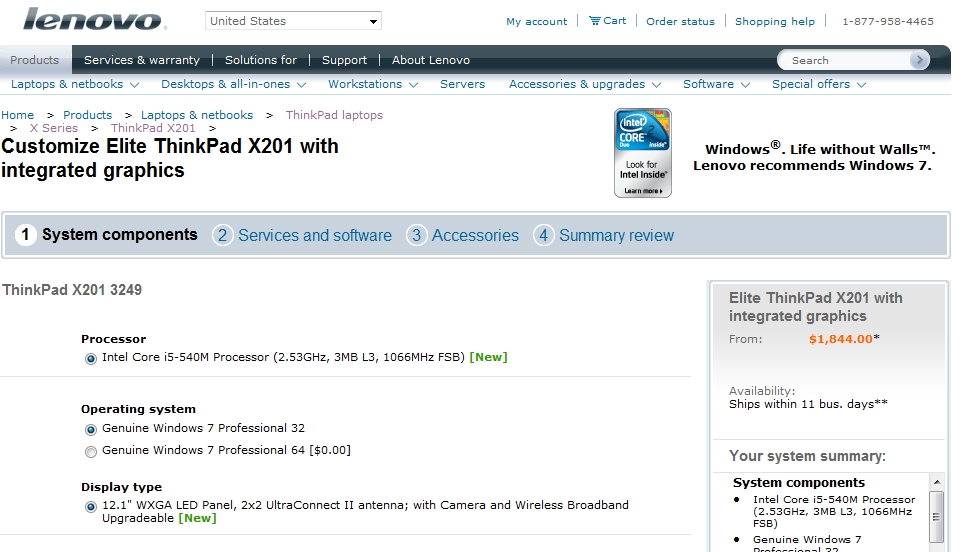
Task: Click the Lenovo logo
Action: pyautogui.click(x=94, y=20)
